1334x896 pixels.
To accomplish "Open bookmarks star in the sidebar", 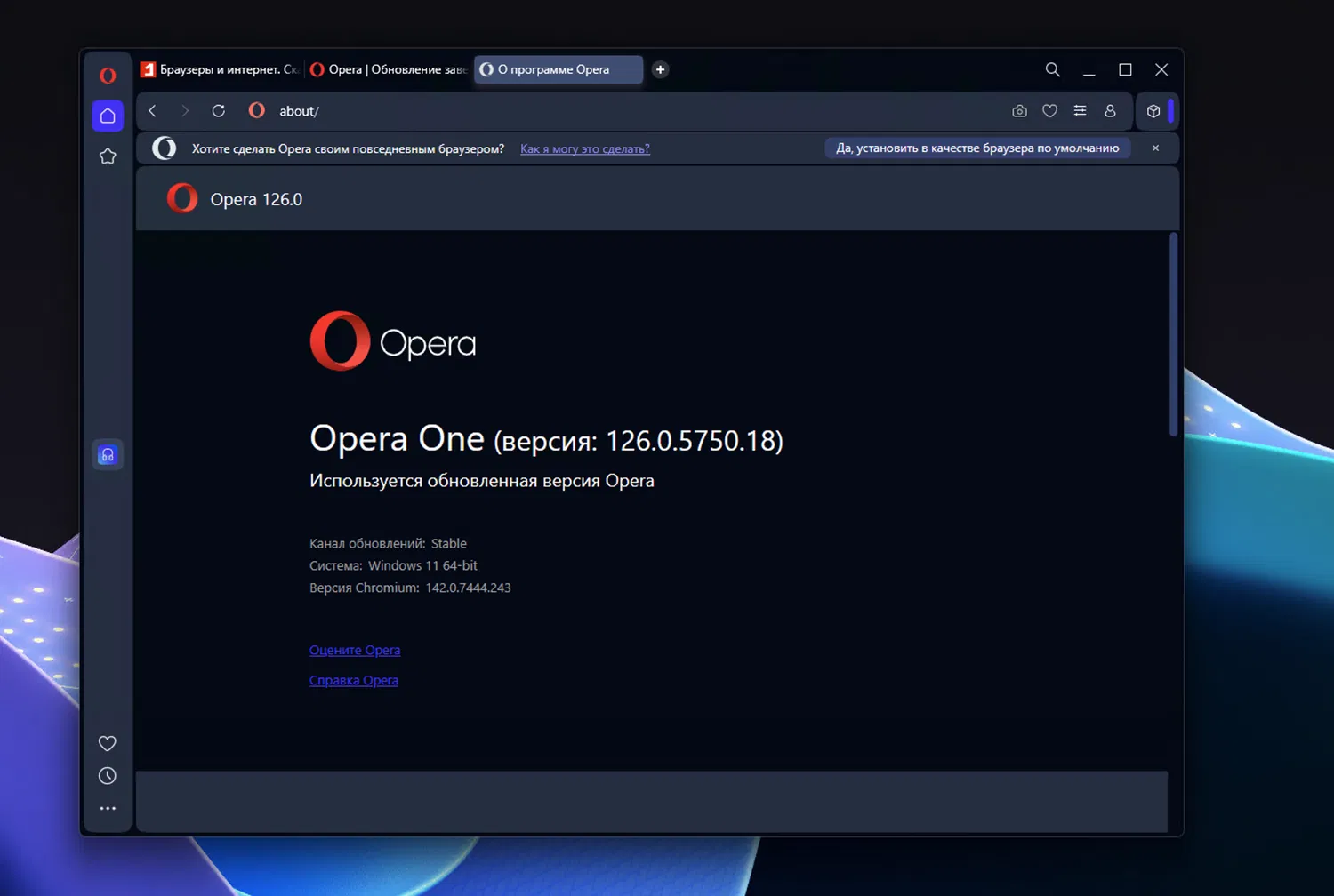I will 108,156.
